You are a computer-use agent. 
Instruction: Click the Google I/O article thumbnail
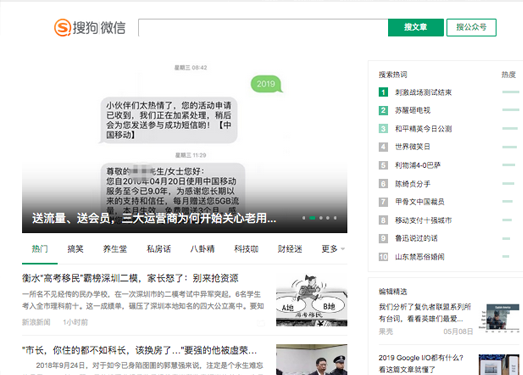pyautogui.click(x=499, y=364)
